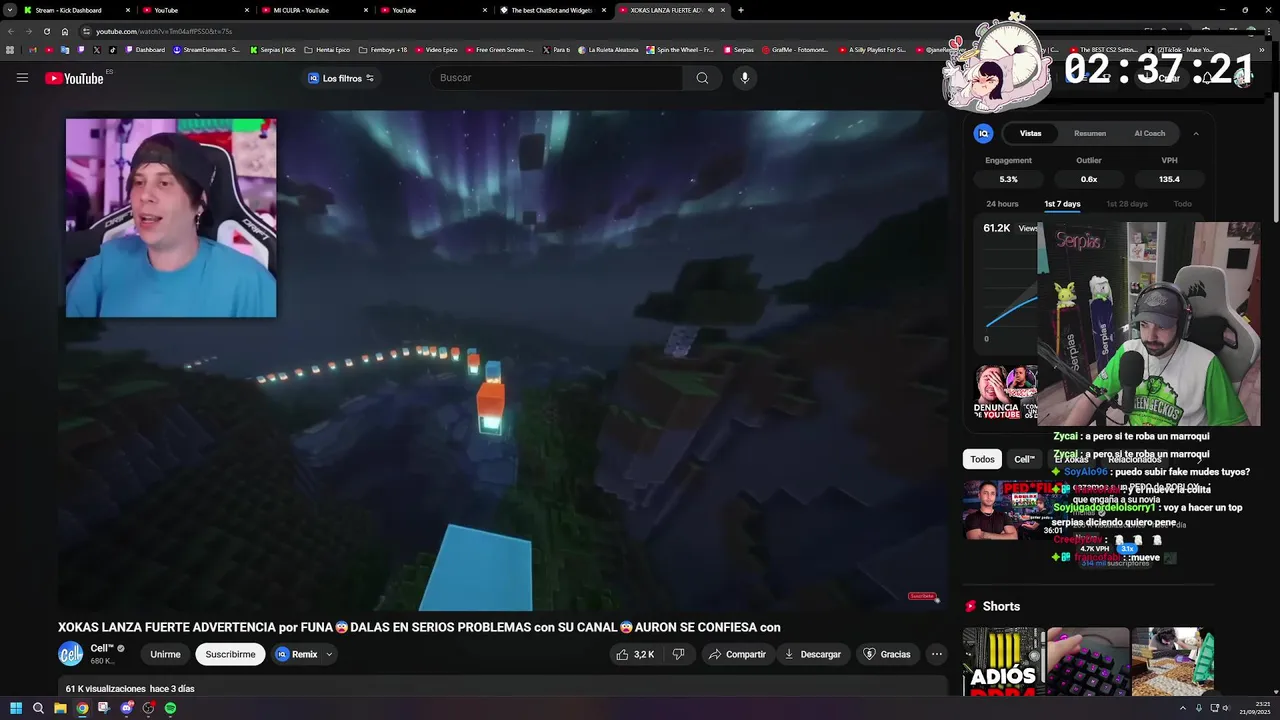Mute the tab via speaker icon
The image size is (1280, 720).
point(710,10)
